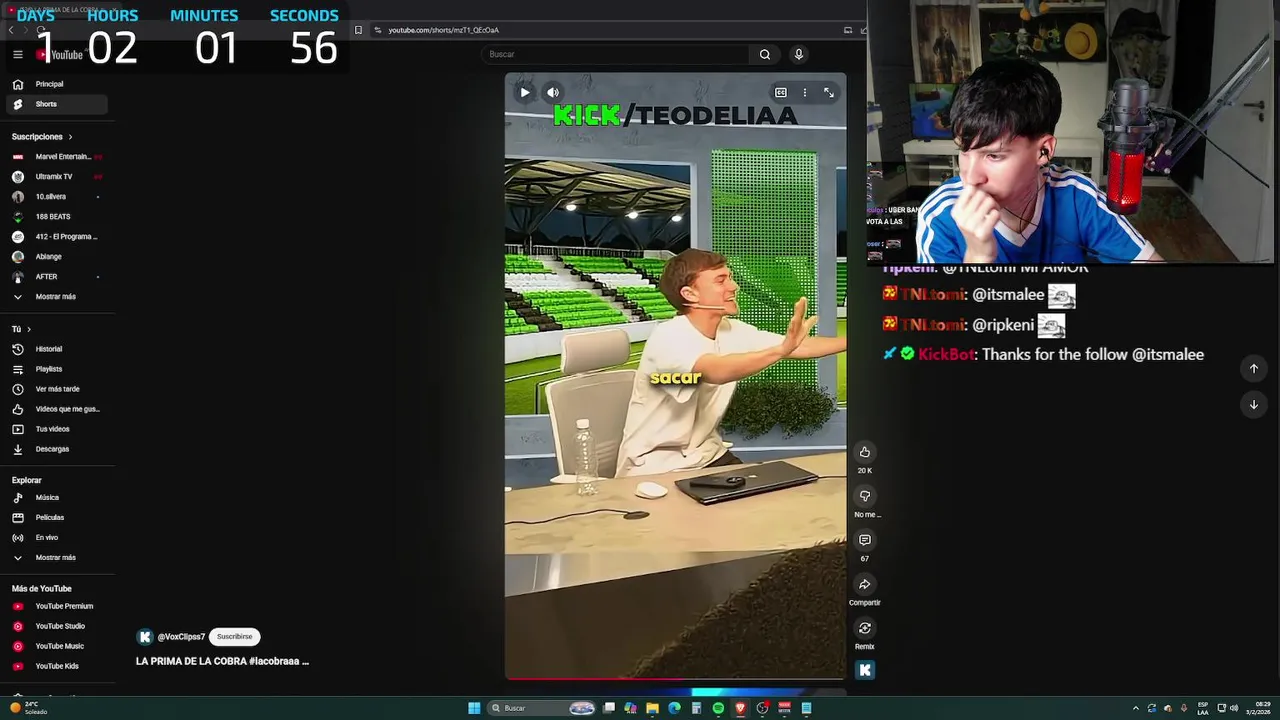Open LA PRIMA DE LA COBRA title
Screen dimensions: 1280x720
222,661
